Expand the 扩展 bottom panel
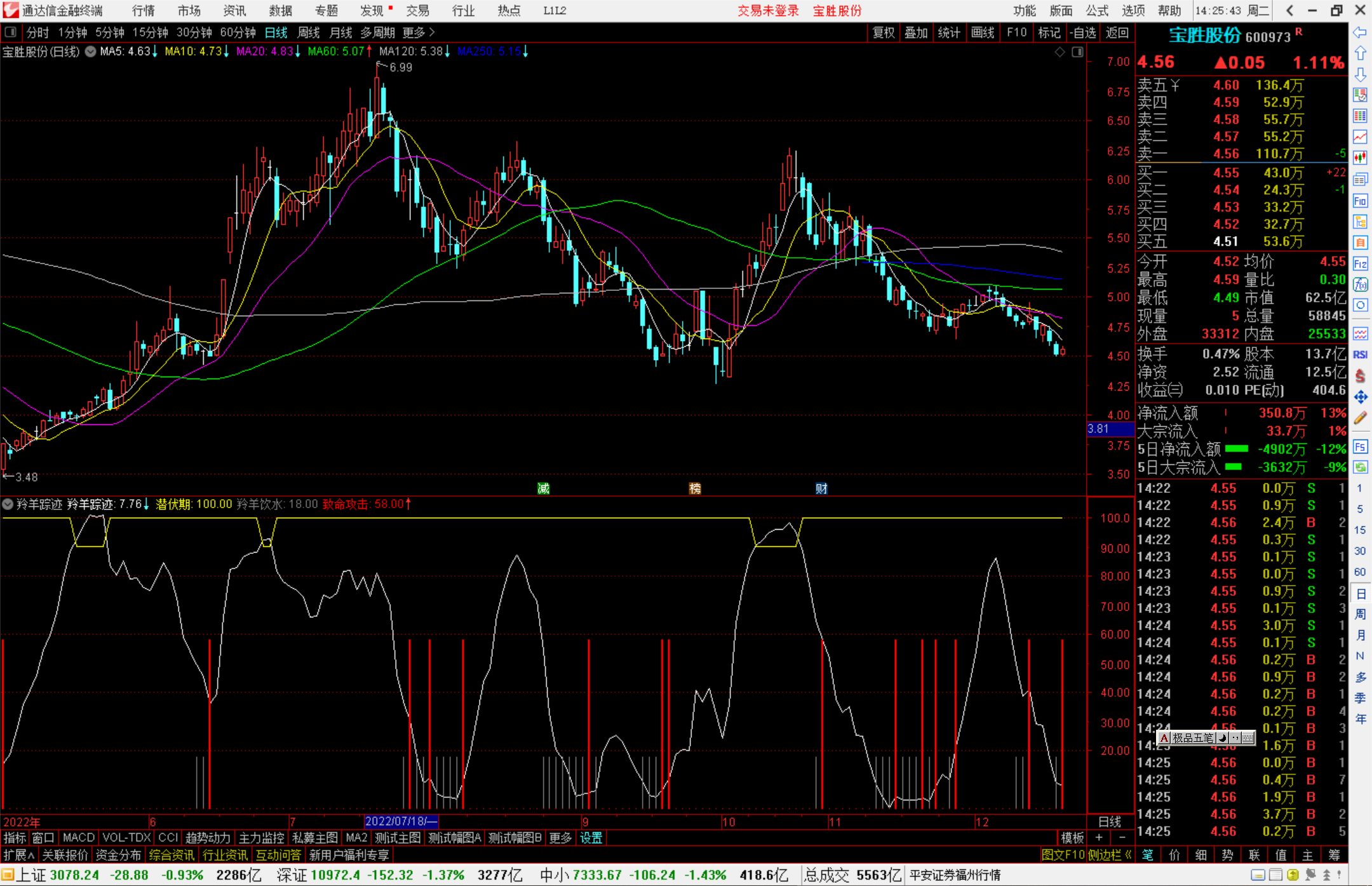The image size is (1372, 886). coord(18,855)
